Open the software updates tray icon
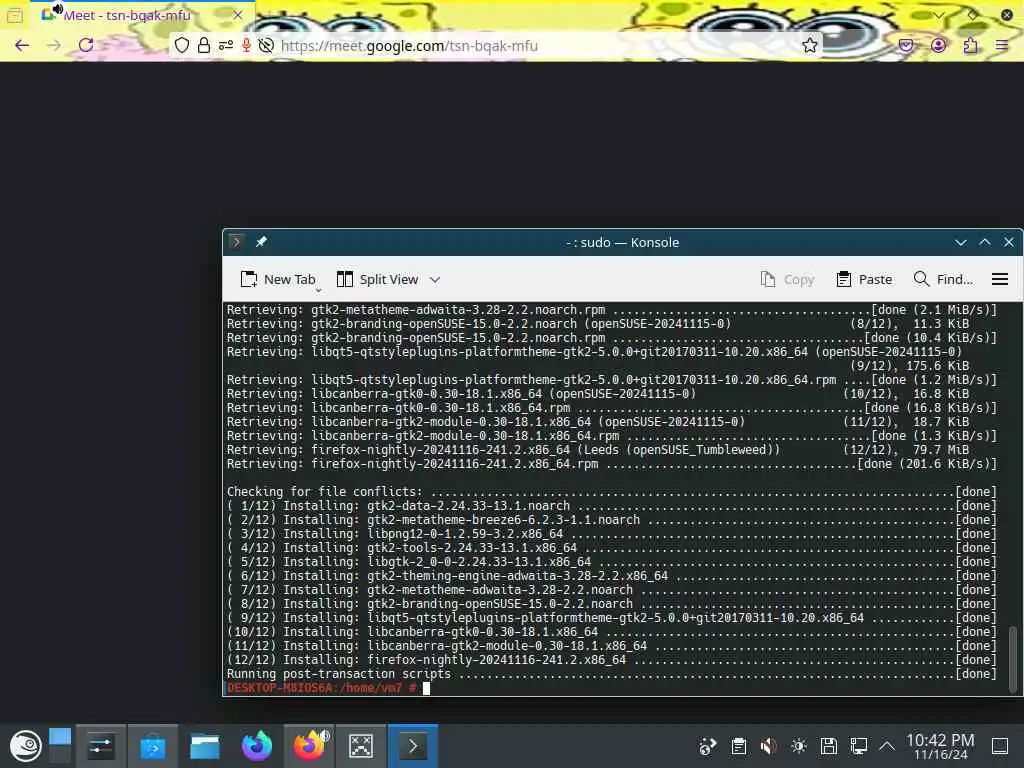The image size is (1024, 768). (707, 746)
